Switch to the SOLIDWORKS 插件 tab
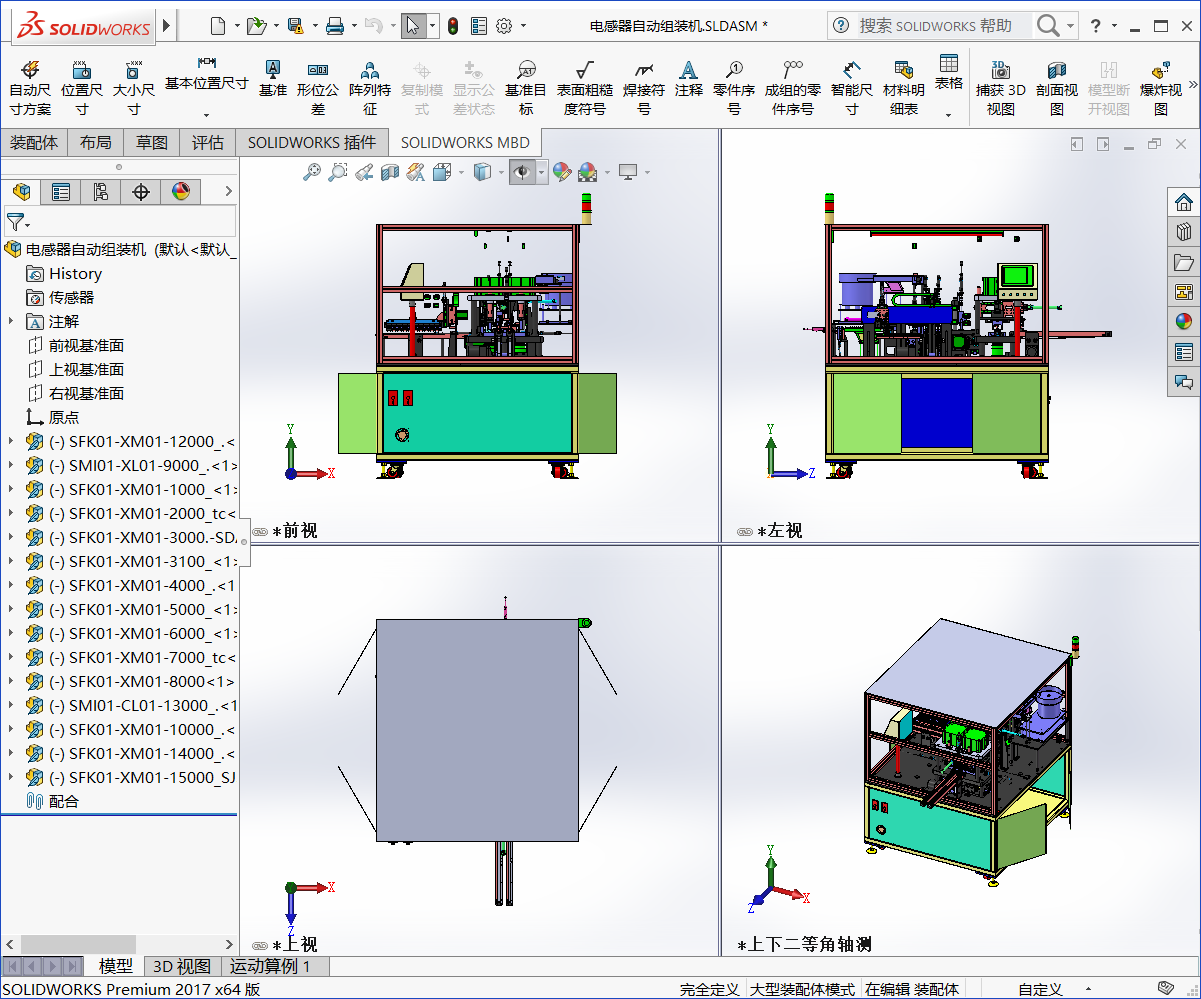The width and height of the screenshot is (1201, 999). click(312, 143)
